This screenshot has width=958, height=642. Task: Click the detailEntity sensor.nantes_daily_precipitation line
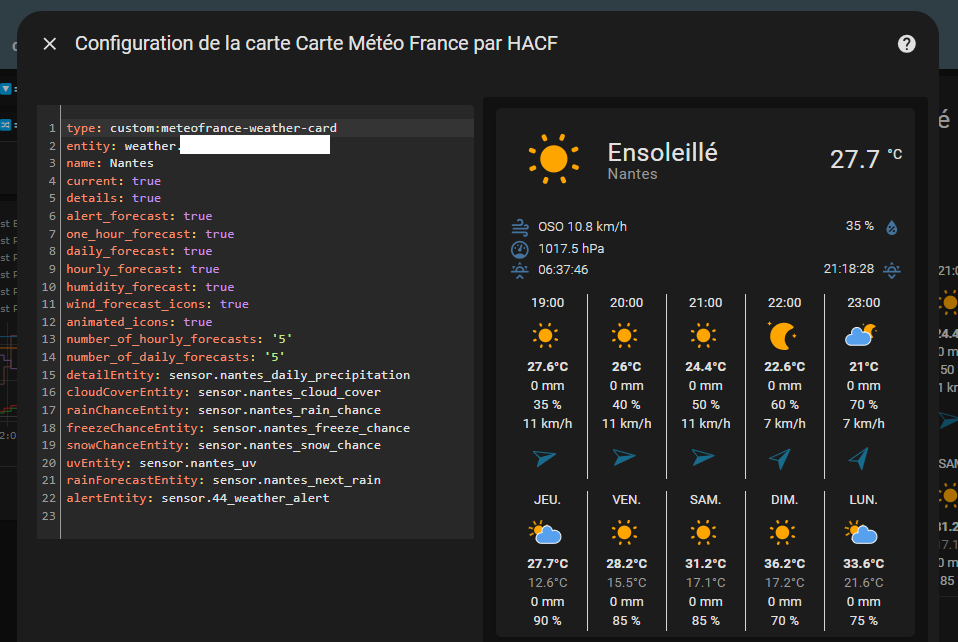[x=238, y=375]
